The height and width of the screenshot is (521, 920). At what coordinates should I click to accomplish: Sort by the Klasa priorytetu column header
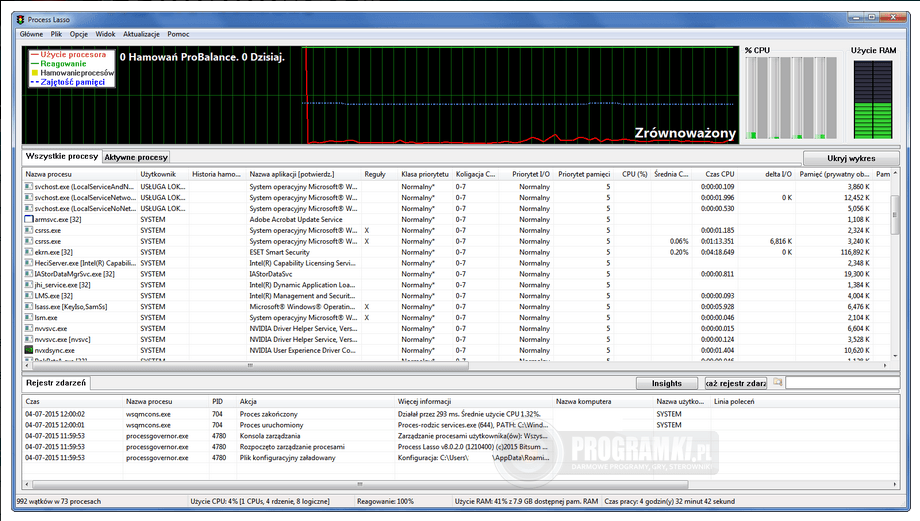click(x=425, y=174)
